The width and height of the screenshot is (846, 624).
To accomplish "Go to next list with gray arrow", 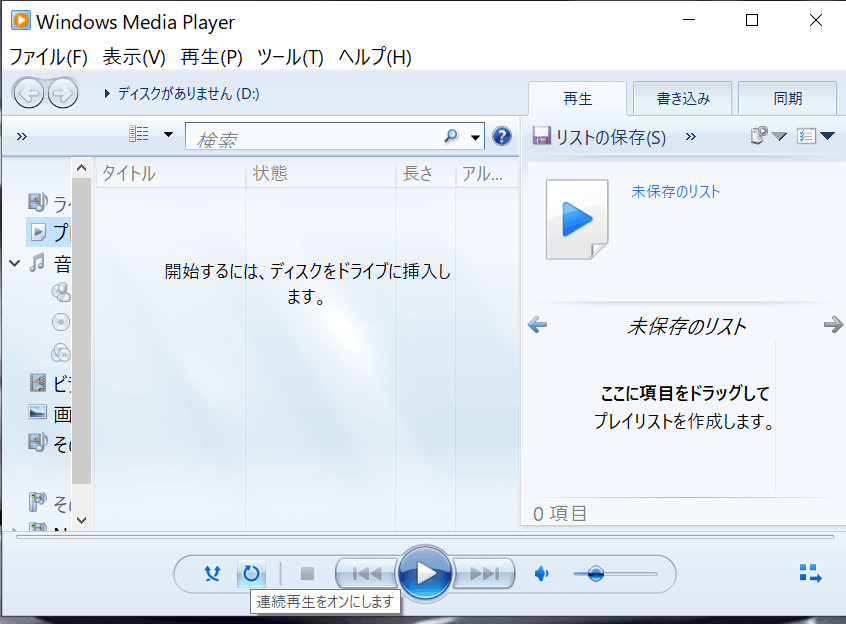I will tap(834, 325).
